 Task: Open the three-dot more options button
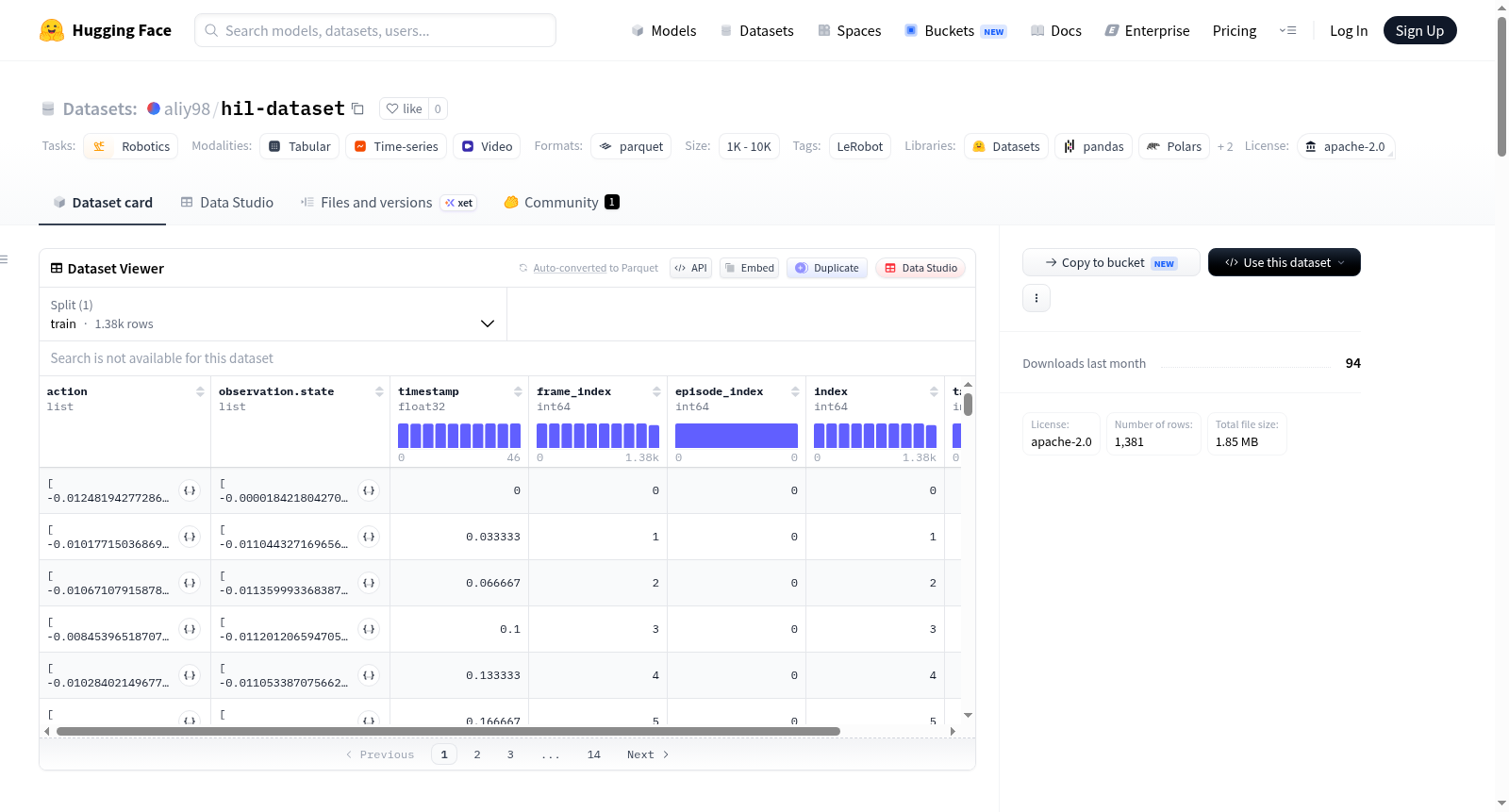[1036, 298]
